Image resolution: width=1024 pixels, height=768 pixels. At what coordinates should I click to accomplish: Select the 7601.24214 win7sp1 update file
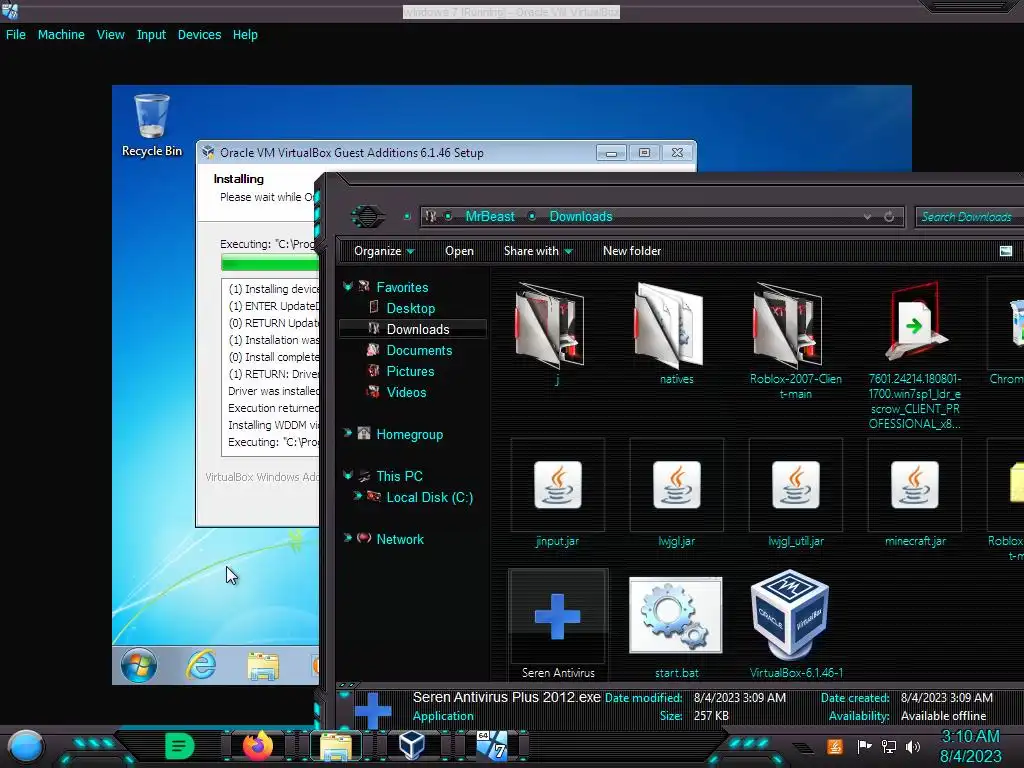[914, 356]
